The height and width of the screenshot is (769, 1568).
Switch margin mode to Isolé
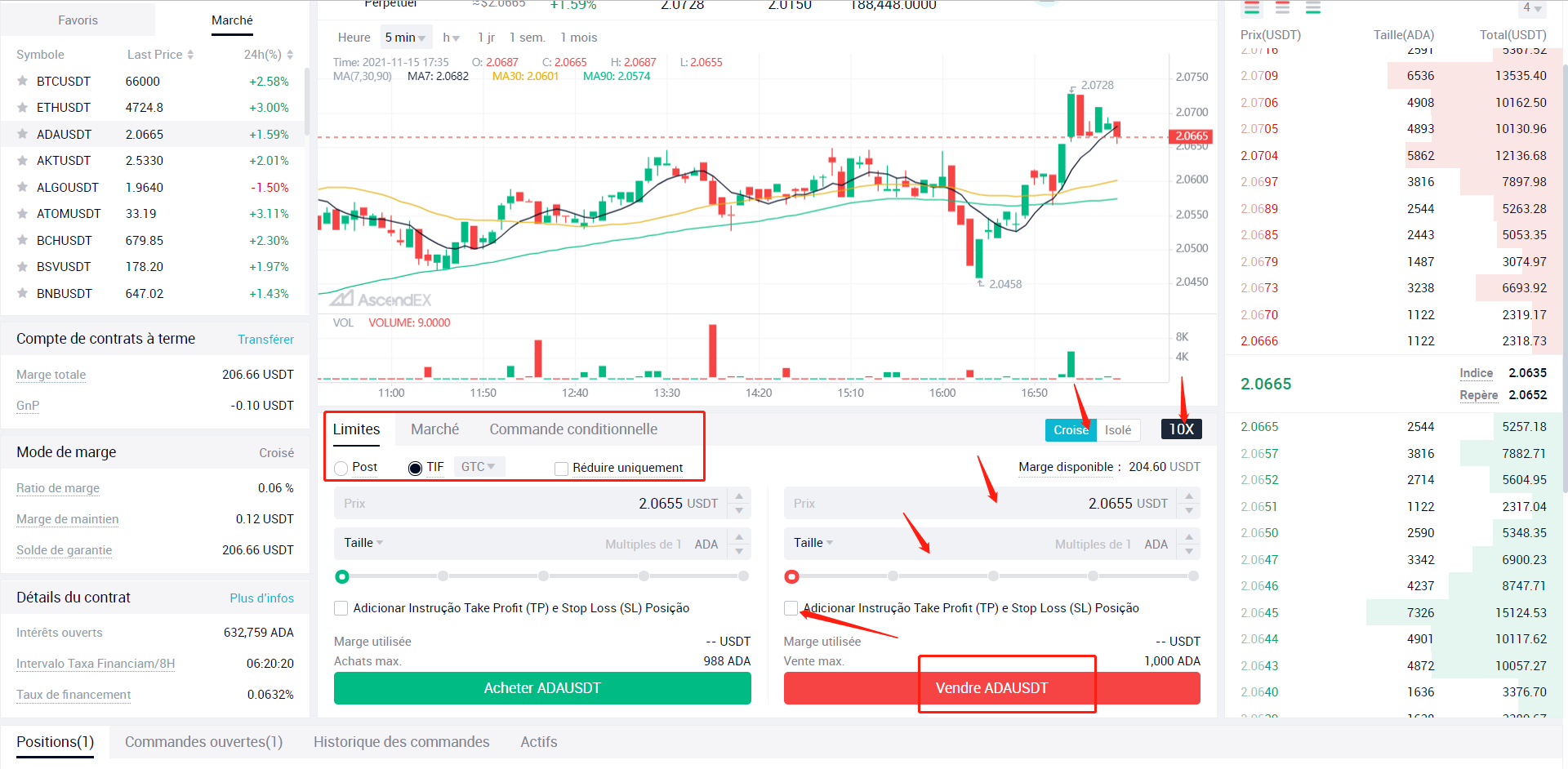pos(1118,430)
